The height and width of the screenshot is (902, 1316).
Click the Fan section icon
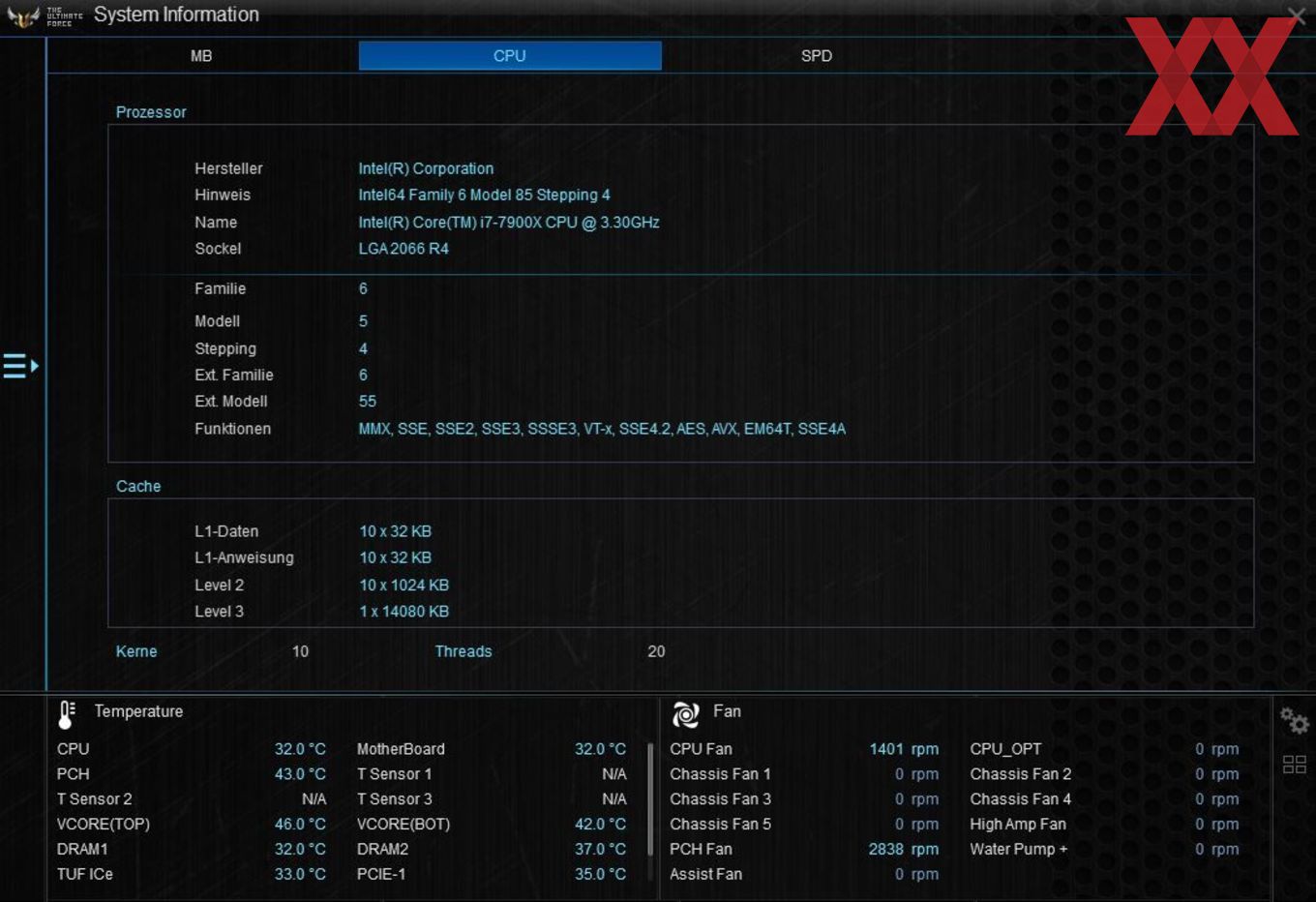tap(686, 714)
